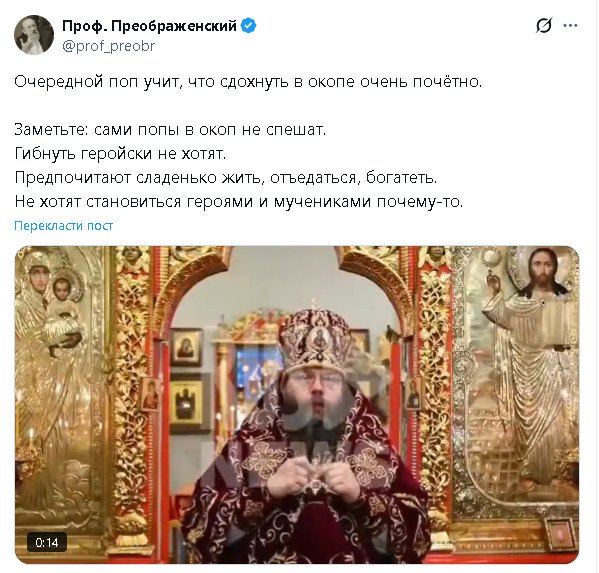The image size is (599, 573).
Task: Click the line 'Очередной поп учит...'
Action: (x=248, y=81)
